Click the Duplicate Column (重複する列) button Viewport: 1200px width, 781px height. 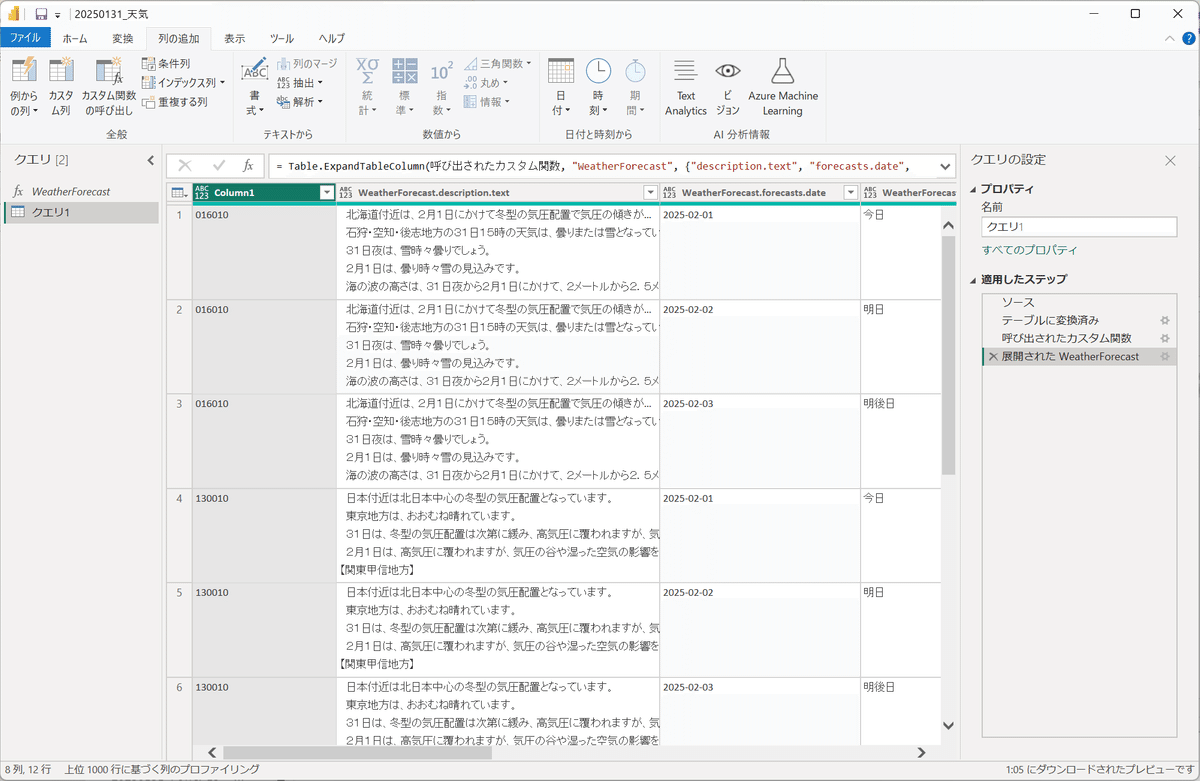pos(174,102)
